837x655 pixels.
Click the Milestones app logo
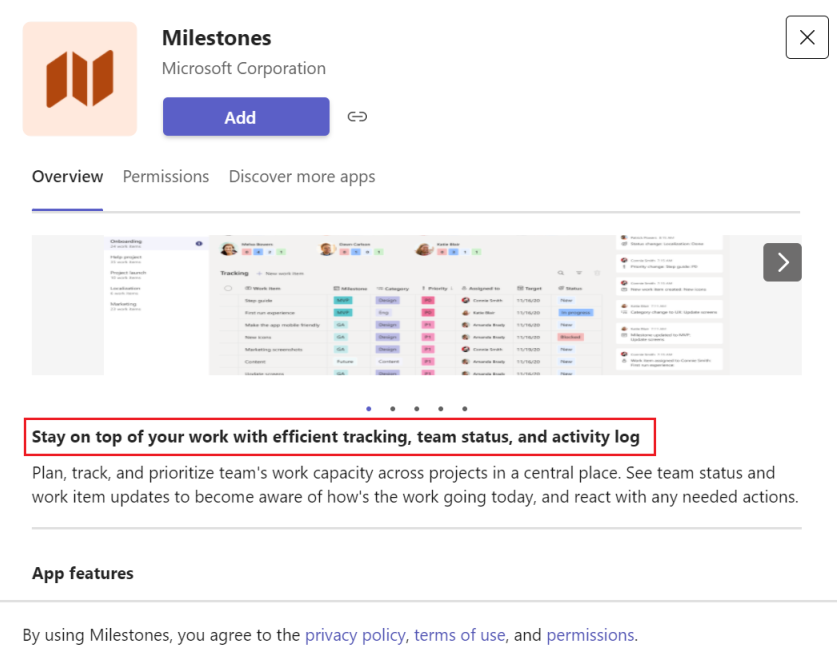pyautogui.click(x=79, y=78)
